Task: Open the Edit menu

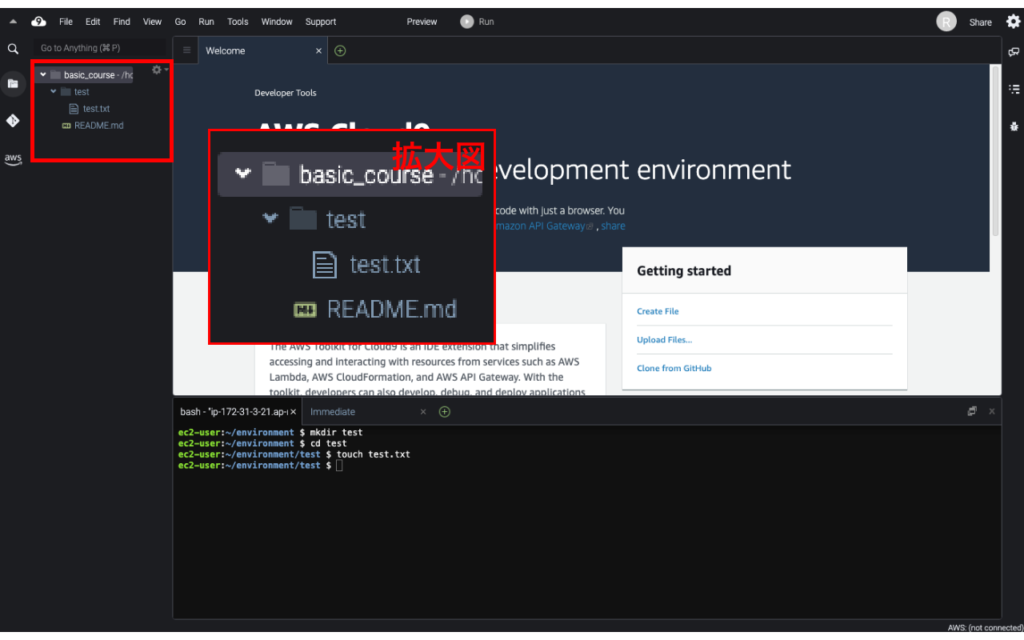Action: coord(93,22)
